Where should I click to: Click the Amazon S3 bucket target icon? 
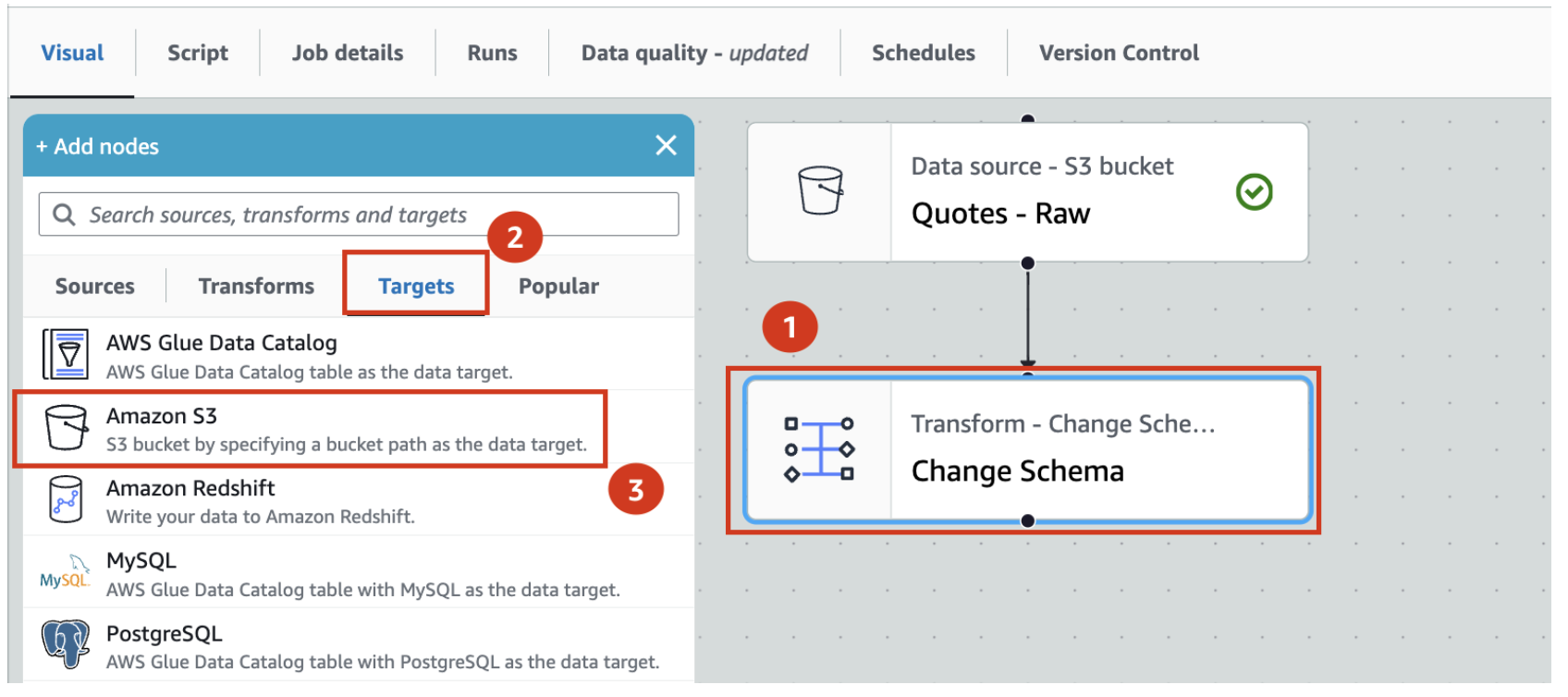click(66, 427)
